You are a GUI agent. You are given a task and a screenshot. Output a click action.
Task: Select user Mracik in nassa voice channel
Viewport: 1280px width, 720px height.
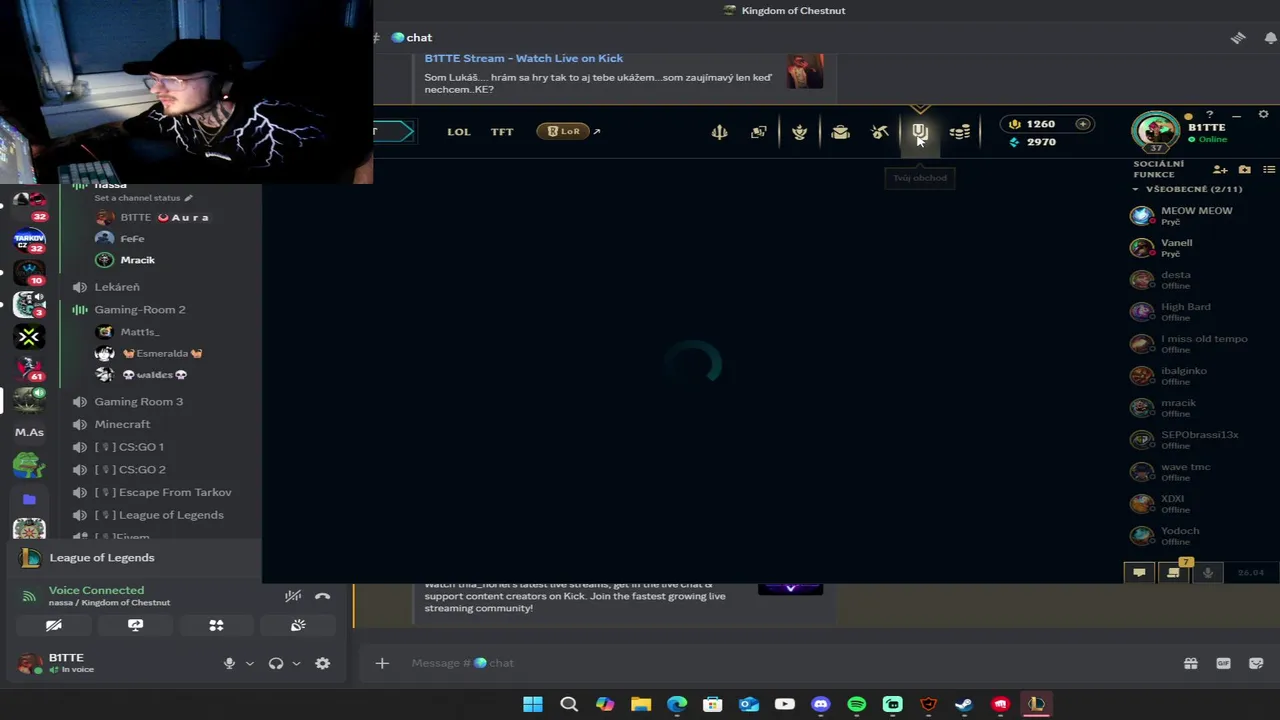(137, 260)
